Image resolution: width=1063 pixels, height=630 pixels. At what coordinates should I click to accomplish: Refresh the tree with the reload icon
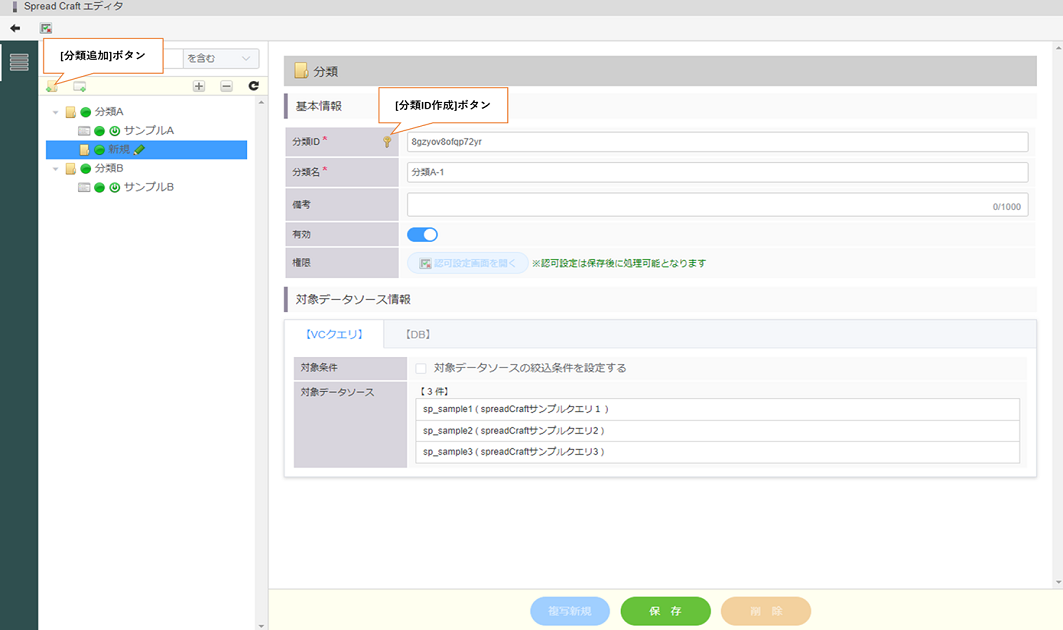point(253,87)
